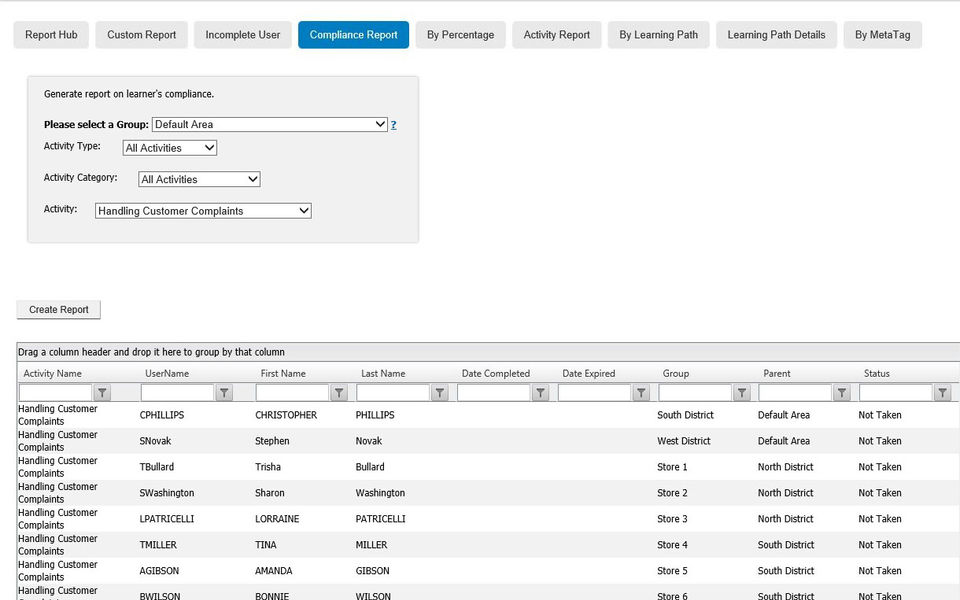Click the last name PATRICELLI
The width and height of the screenshot is (960, 600).
click(x=380, y=519)
